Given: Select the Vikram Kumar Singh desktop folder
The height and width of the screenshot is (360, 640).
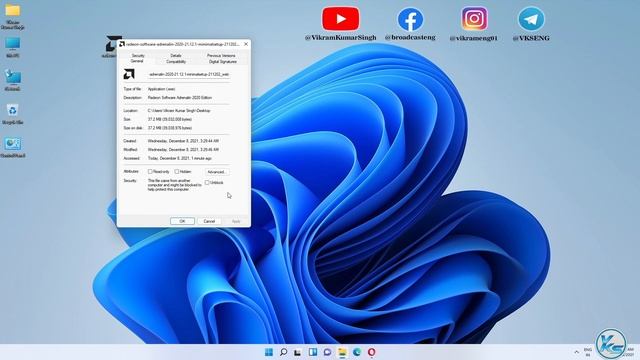Looking at the screenshot, I should pyautogui.click(x=13, y=16).
